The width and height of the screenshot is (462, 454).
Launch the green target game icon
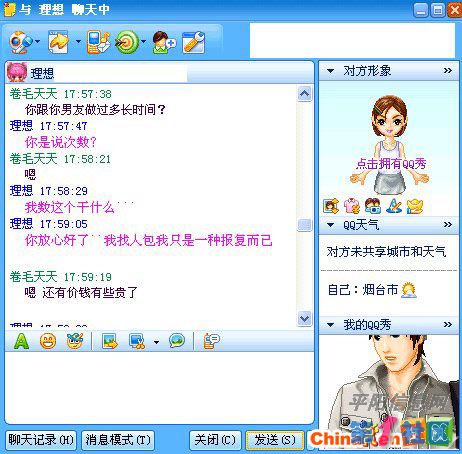126,42
